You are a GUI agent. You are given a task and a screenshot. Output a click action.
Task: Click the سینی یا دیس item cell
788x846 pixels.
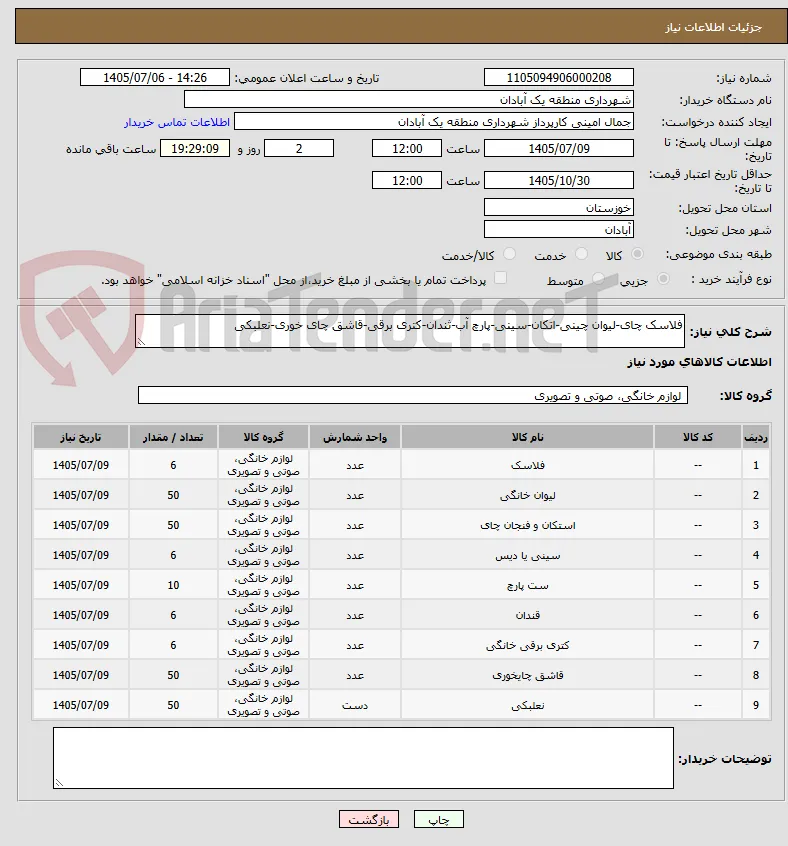(527, 555)
